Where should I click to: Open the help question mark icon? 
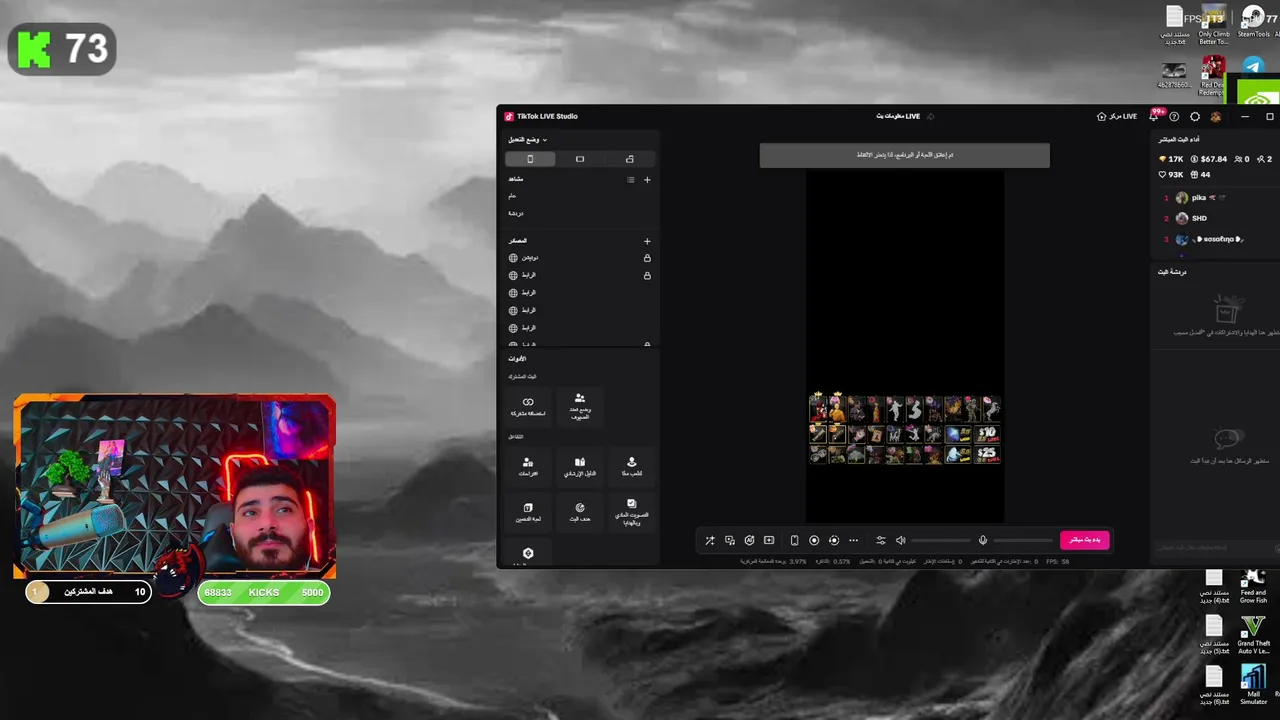pyautogui.click(x=1174, y=116)
